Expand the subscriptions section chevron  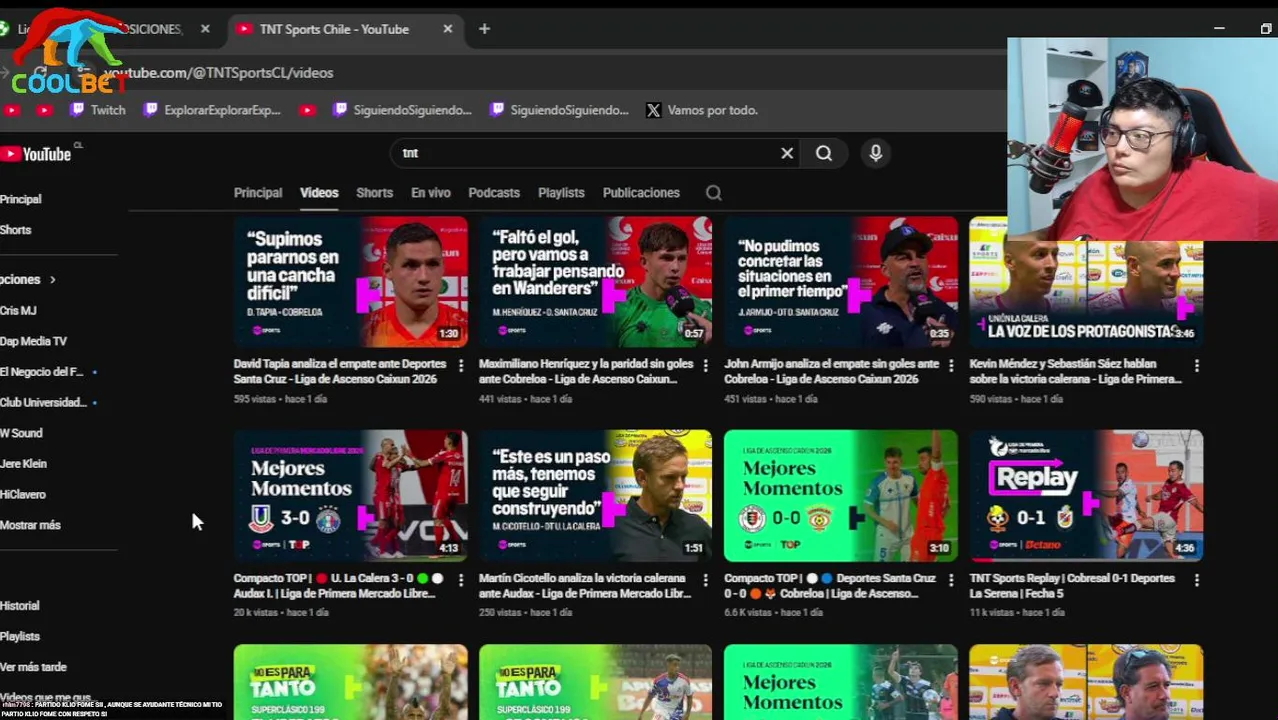click(52, 280)
